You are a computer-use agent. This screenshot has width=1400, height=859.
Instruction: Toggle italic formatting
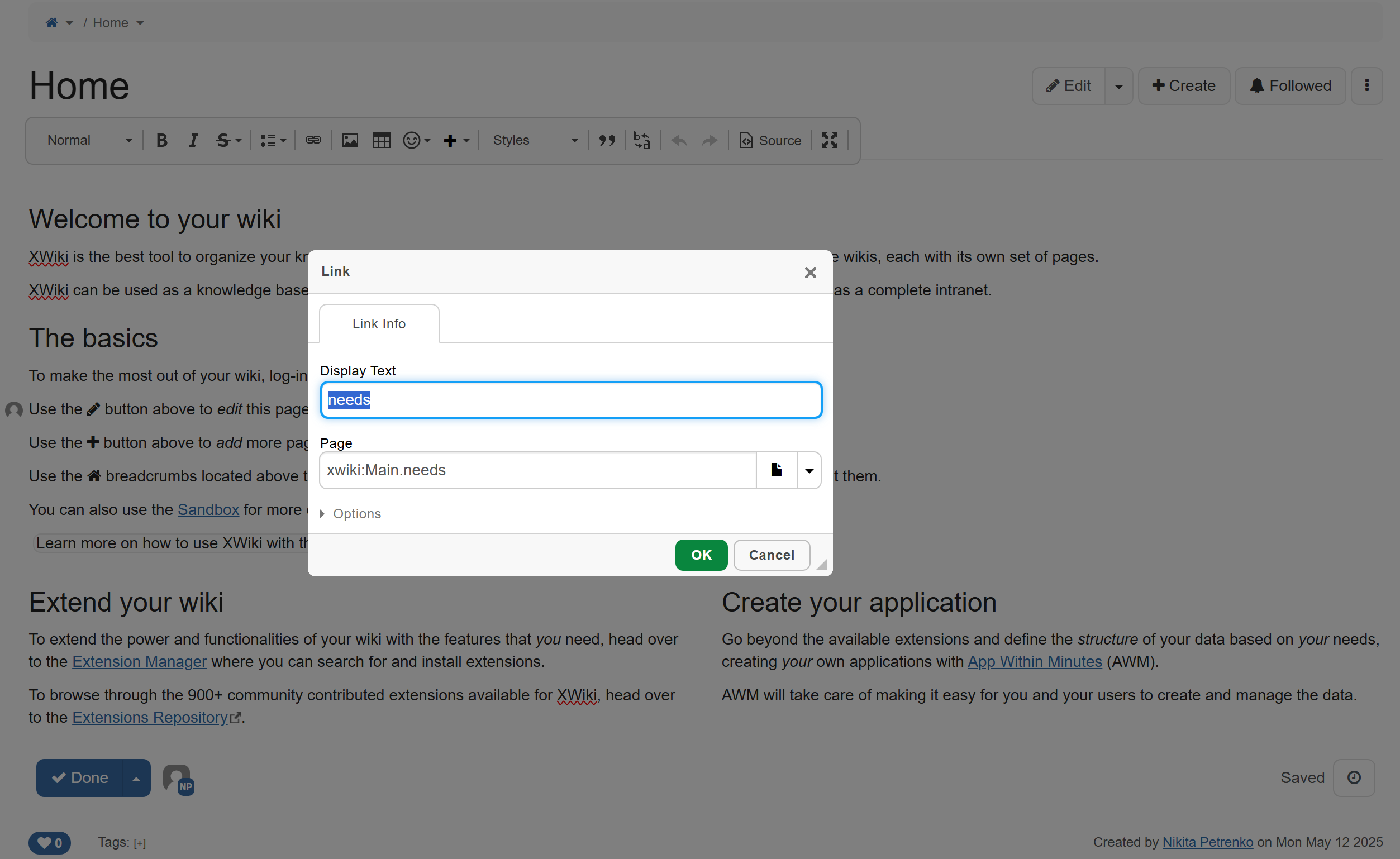[193, 140]
